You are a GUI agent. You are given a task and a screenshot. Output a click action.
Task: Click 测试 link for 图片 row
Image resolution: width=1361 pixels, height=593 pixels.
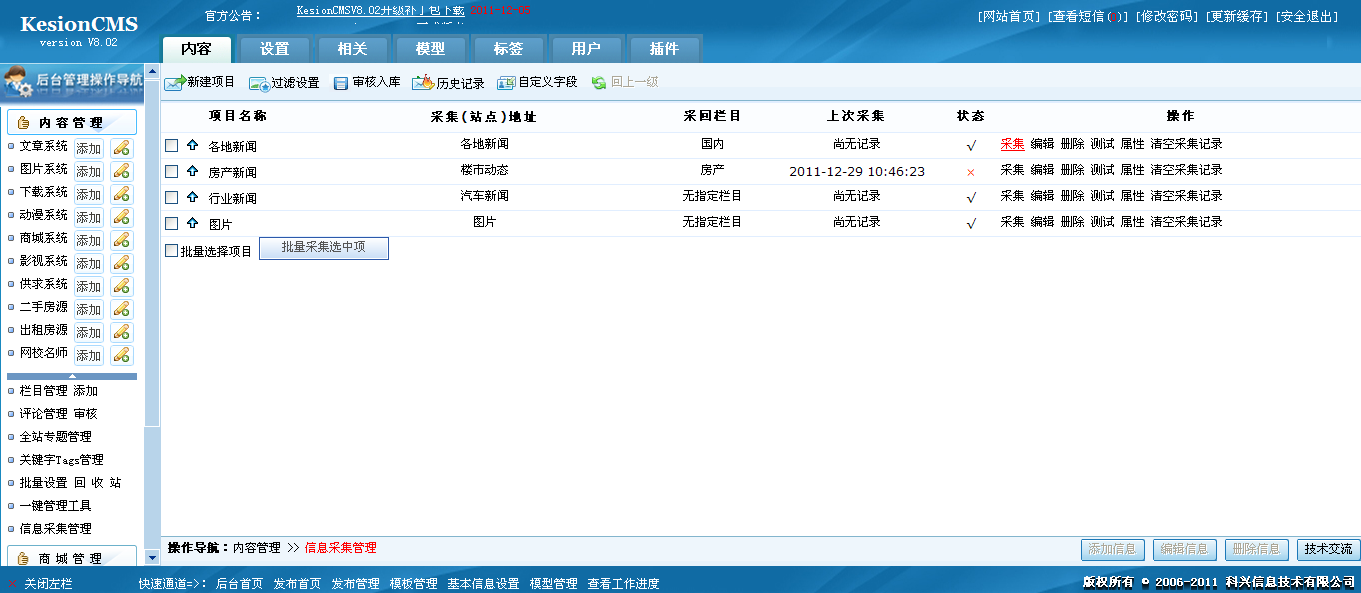[1103, 222]
